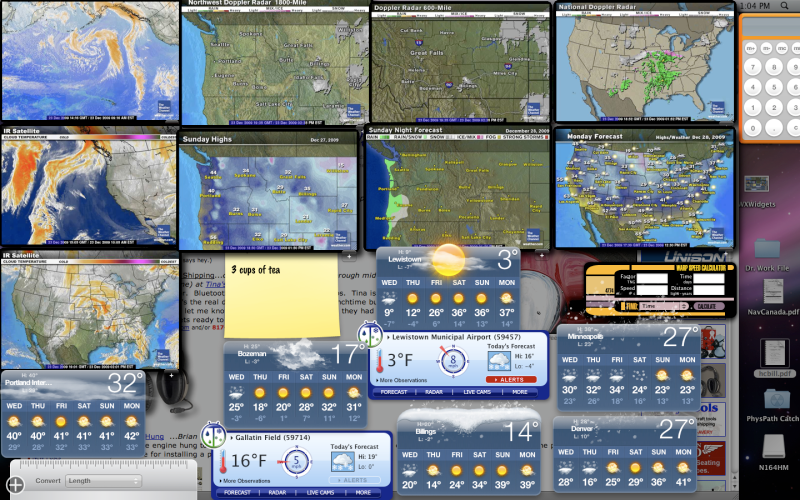Click the thermometer icon showing 3°F
The width and height of the screenshot is (800, 500).
[380, 360]
